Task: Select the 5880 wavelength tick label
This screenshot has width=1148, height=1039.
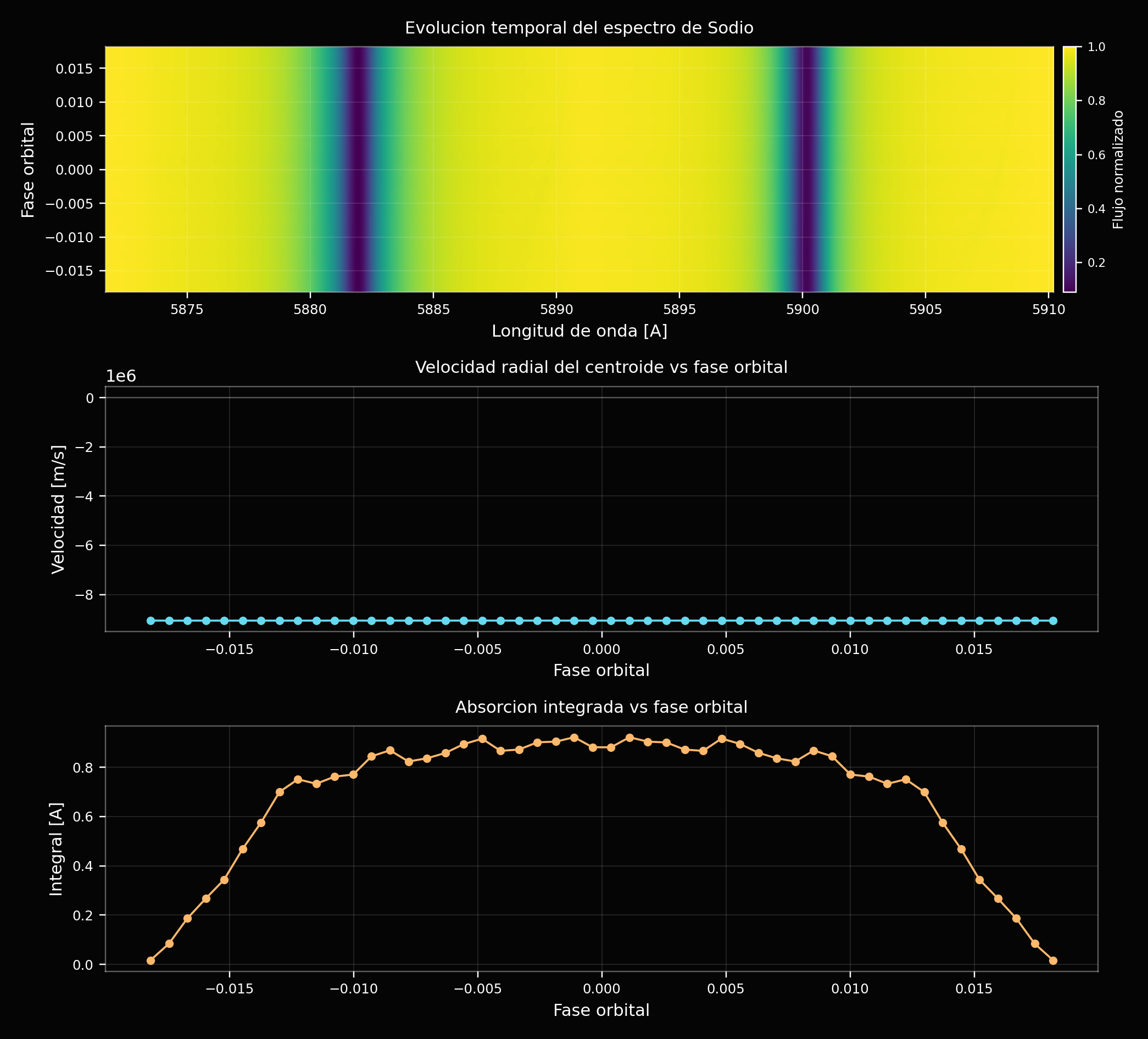Action: [x=310, y=310]
